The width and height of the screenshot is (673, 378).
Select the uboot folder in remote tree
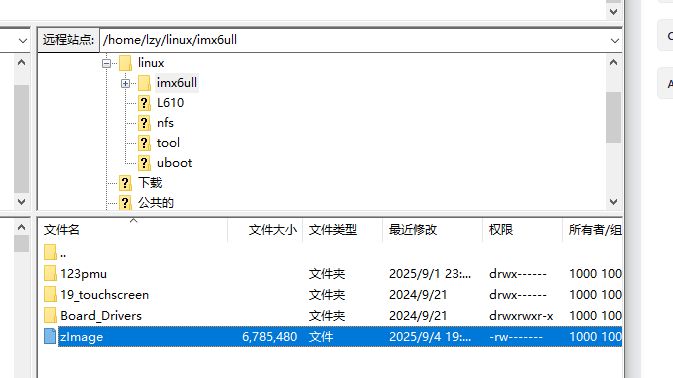[174, 163]
